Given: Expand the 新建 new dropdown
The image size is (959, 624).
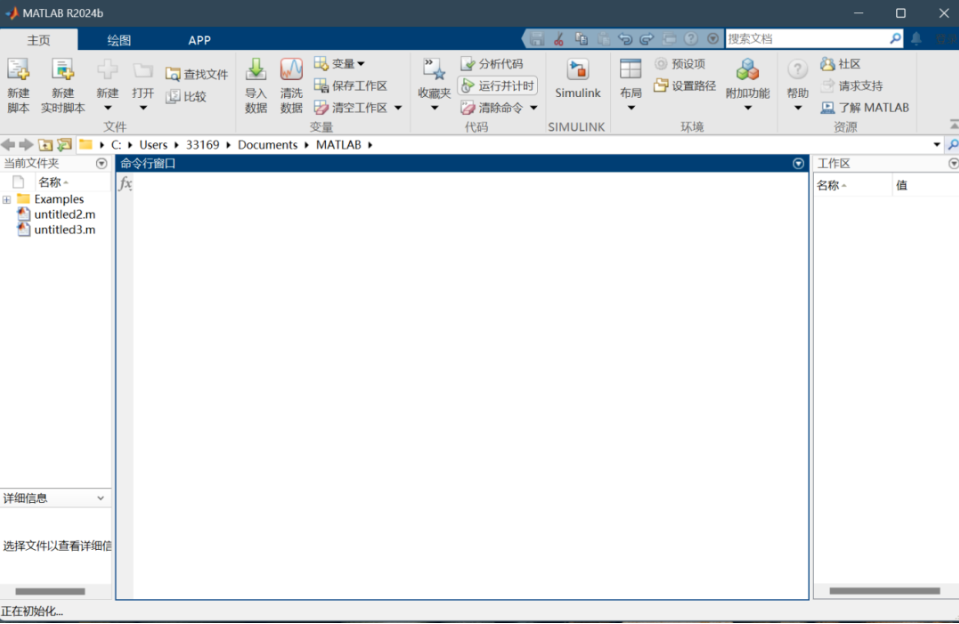Looking at the screenshot, I should point(108,108).
